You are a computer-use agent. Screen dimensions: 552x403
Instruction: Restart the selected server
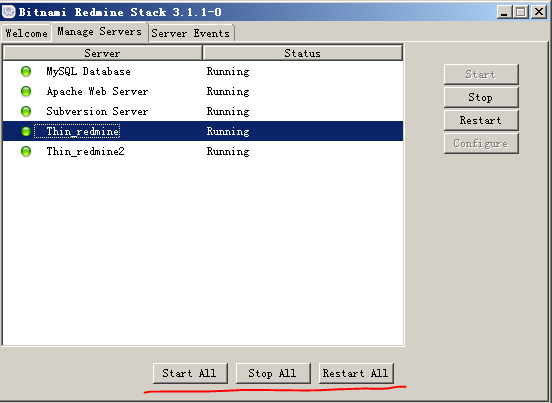click(x=481, y=120)
